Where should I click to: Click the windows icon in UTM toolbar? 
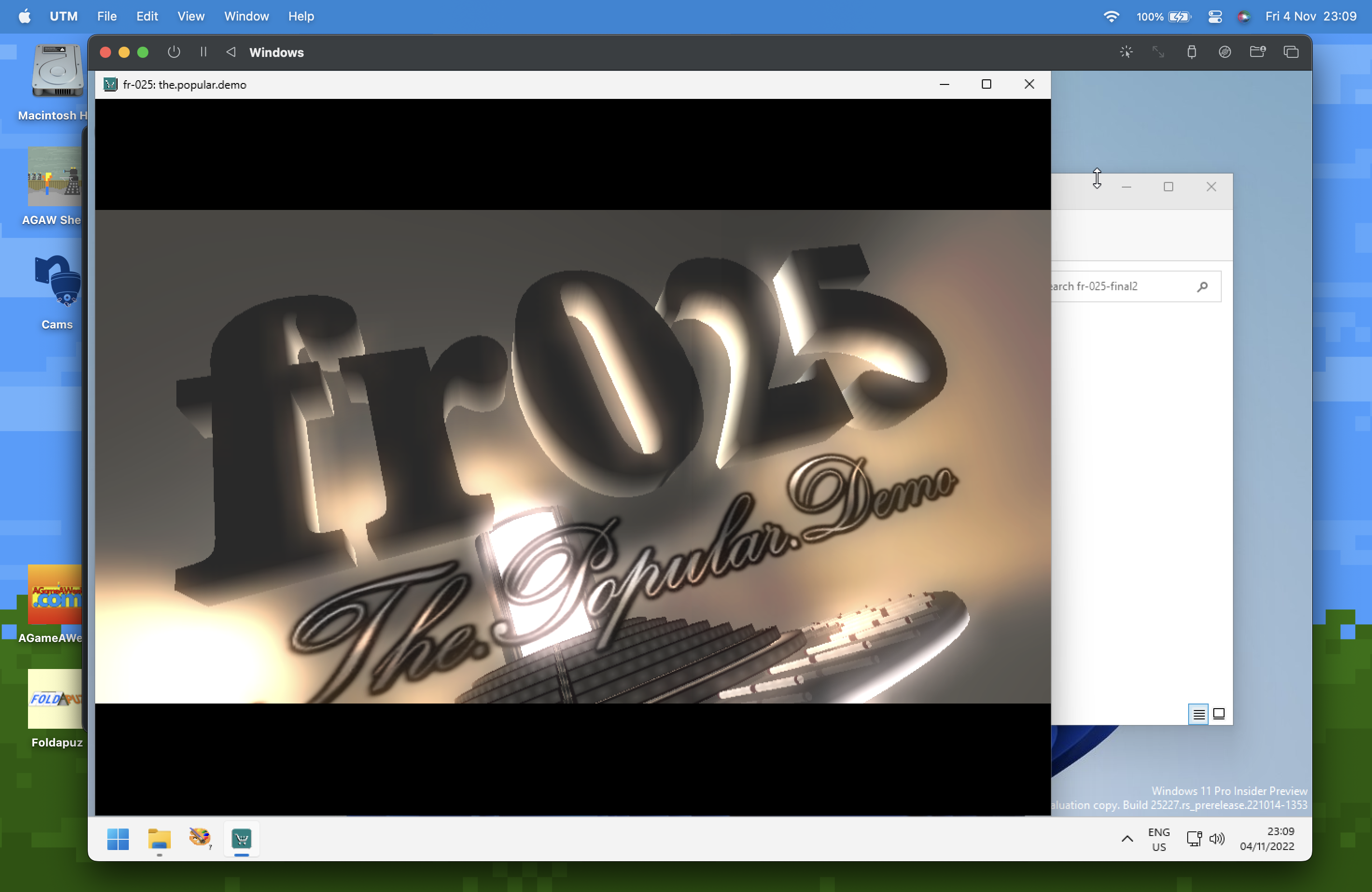(1291, 52)
